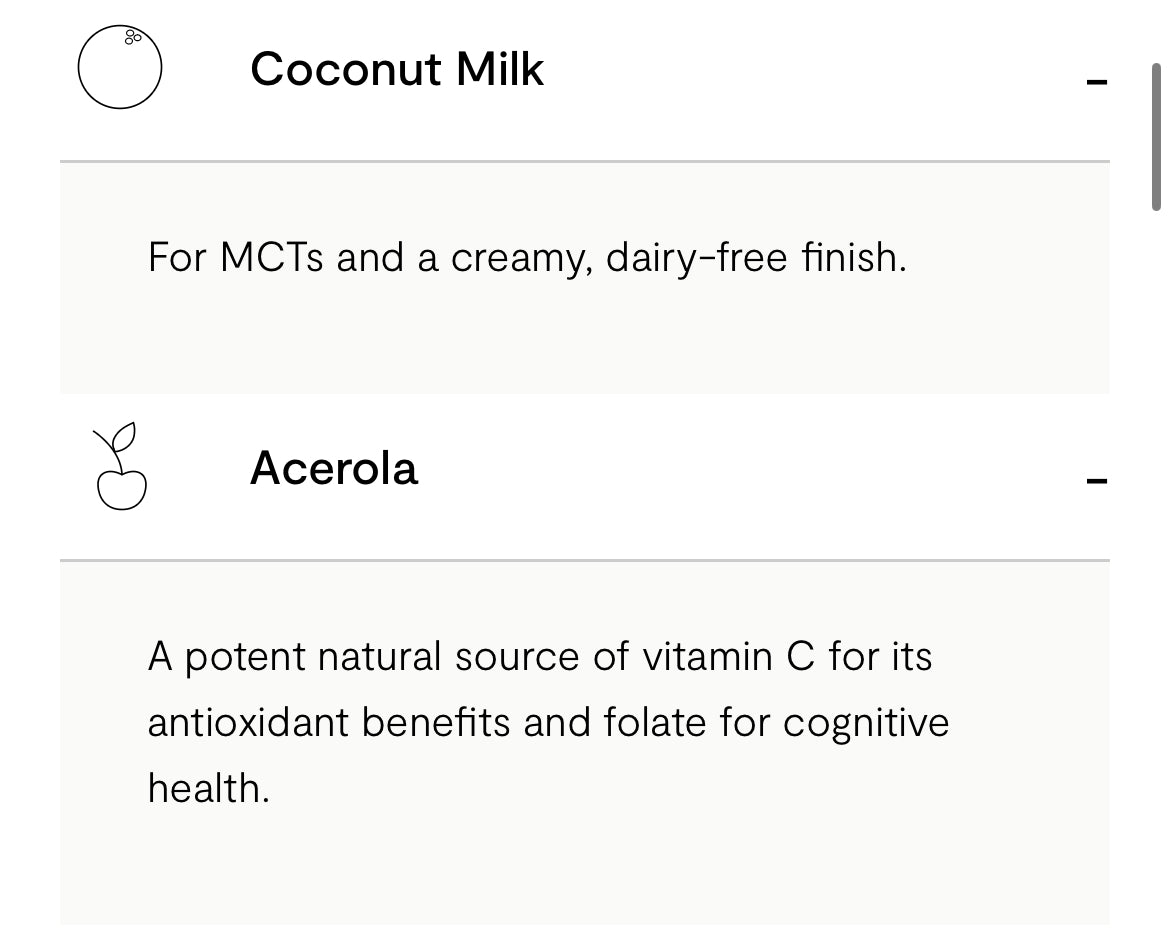
Task: Click the Coconut Milk heading
Action: coord(397,69)
